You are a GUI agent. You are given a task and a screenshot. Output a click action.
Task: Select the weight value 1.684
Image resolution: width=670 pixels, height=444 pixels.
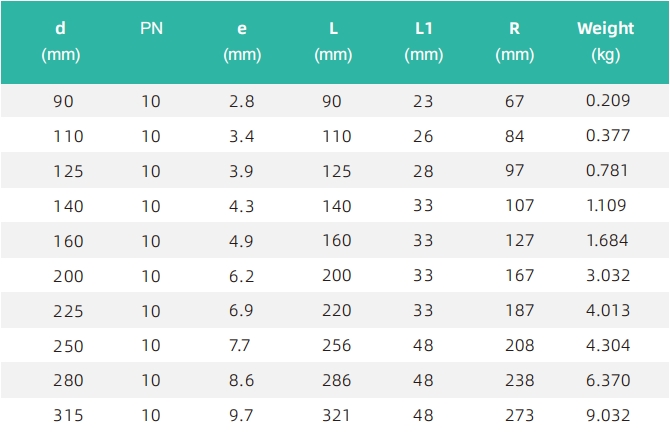pos(607,241)
